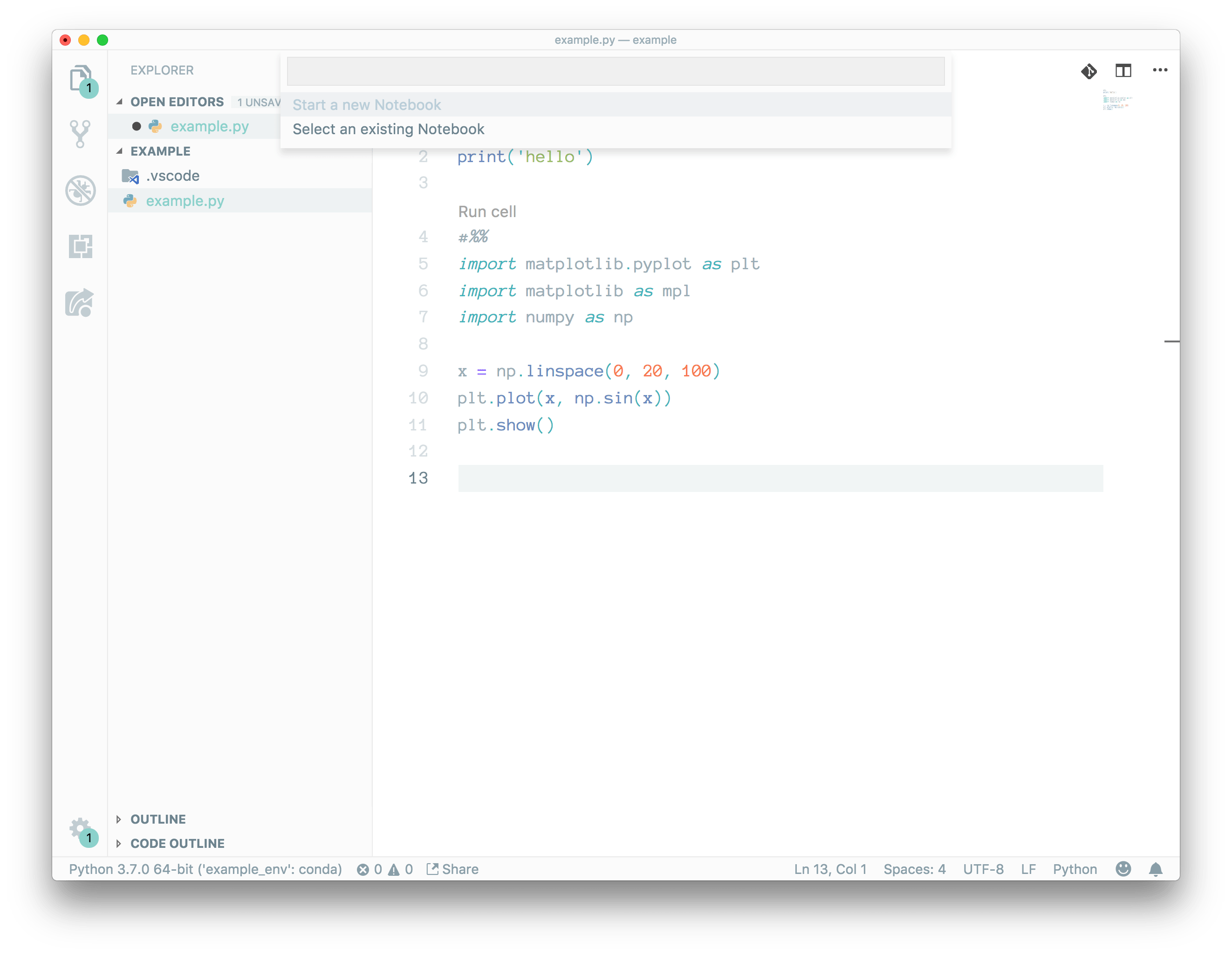The width and height of the screenshot is (1232, 955).
Task: Click the Live Share icon in the sidebar
Action: pos(81,303)
